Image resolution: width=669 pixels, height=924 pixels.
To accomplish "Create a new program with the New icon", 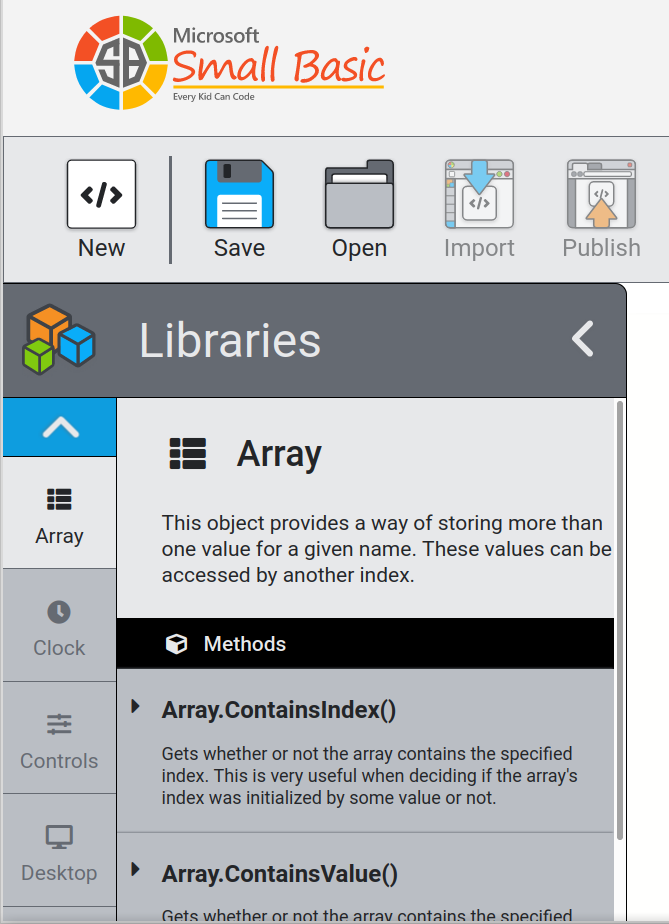I will tap(101, 194).
